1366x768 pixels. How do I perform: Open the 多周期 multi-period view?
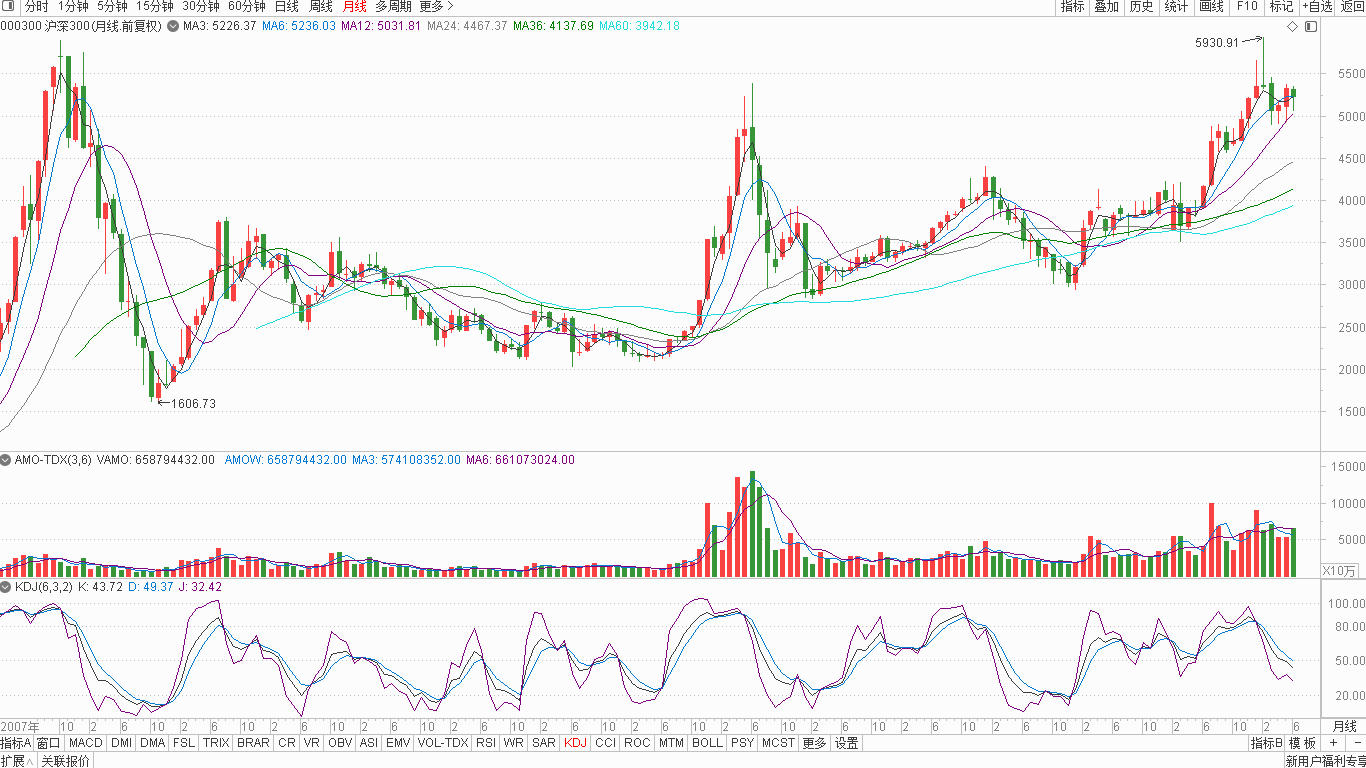pyautogui.click(x=393, y=6)
